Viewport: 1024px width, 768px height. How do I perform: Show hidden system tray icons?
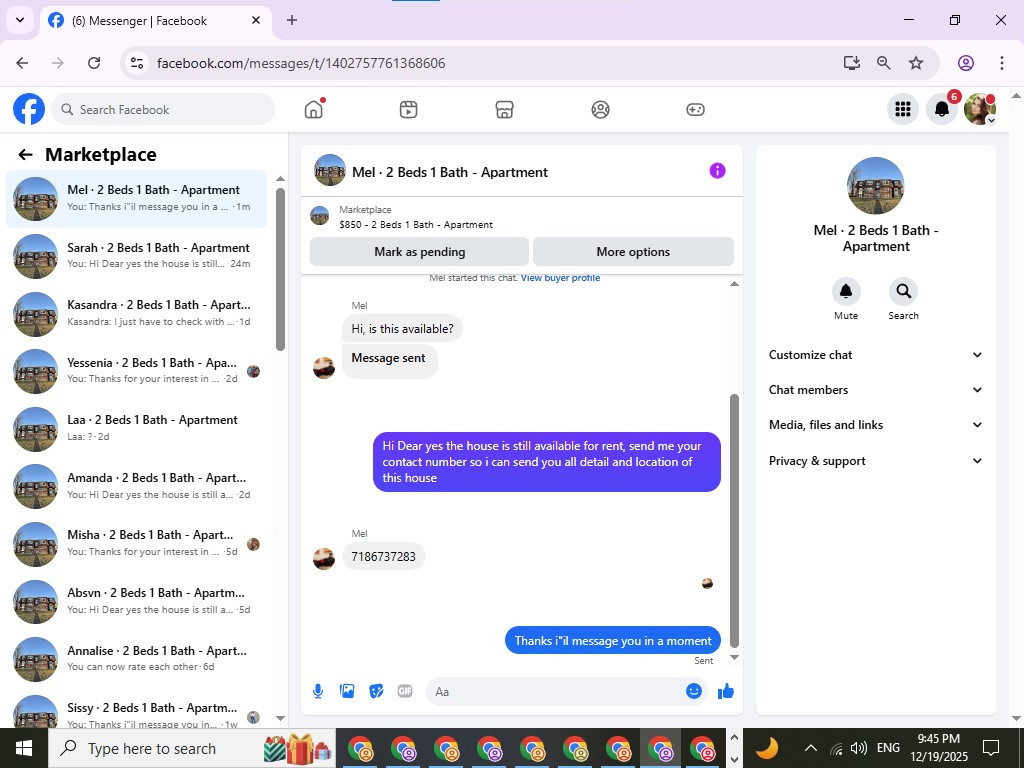coord(810,748)
